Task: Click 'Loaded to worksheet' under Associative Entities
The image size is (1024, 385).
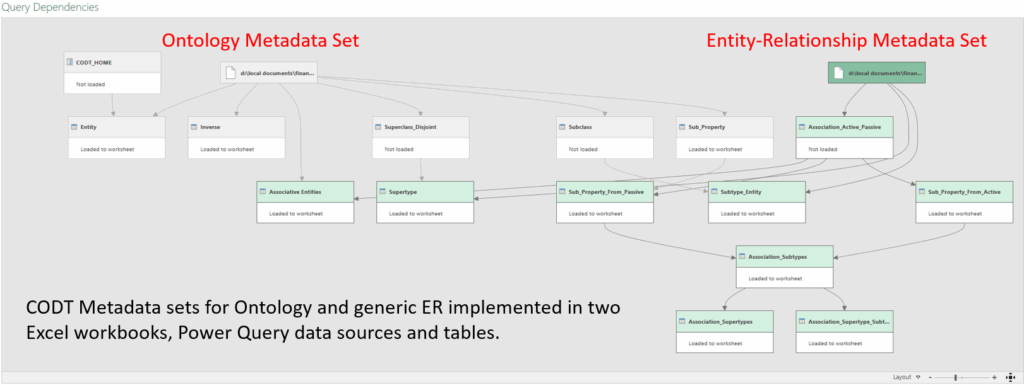Action: coord(296,213)
